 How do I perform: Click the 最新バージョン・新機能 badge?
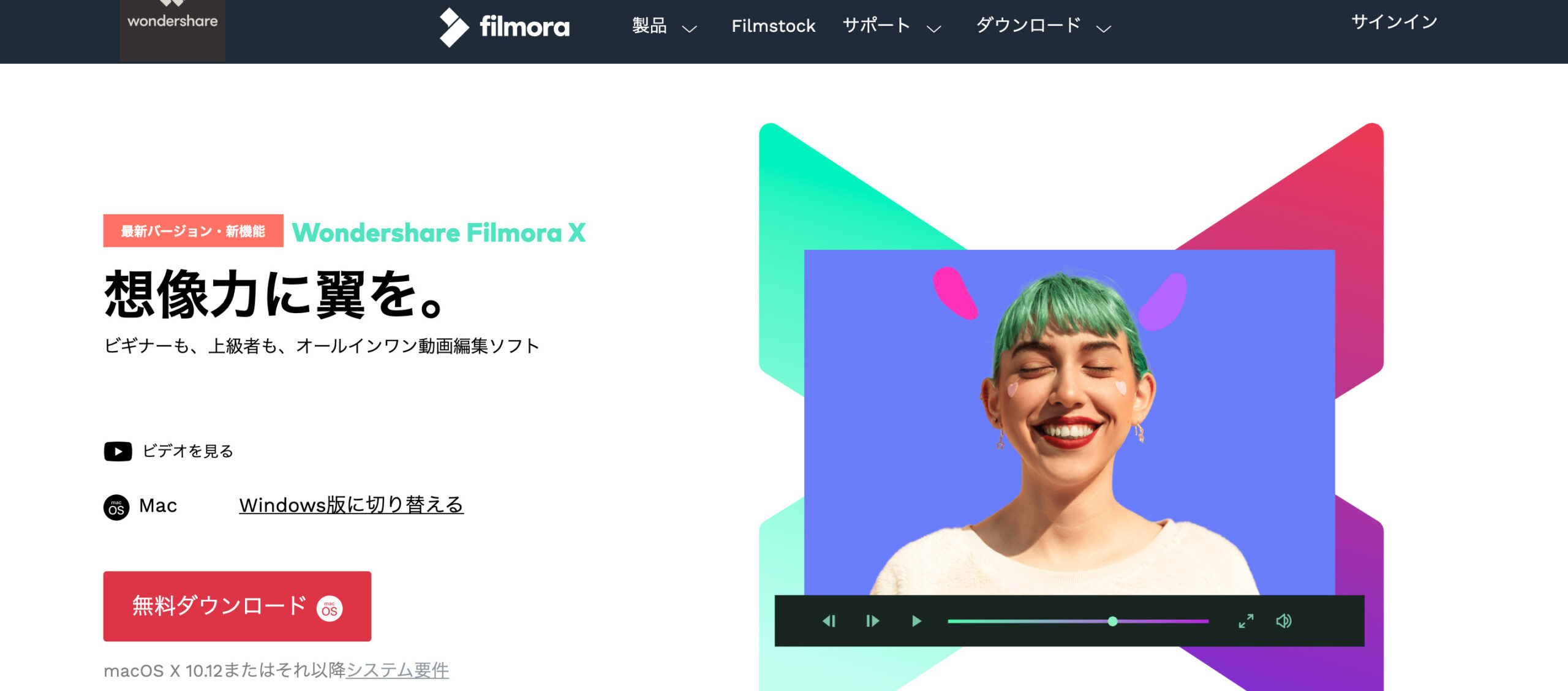(x=193, y=230)
